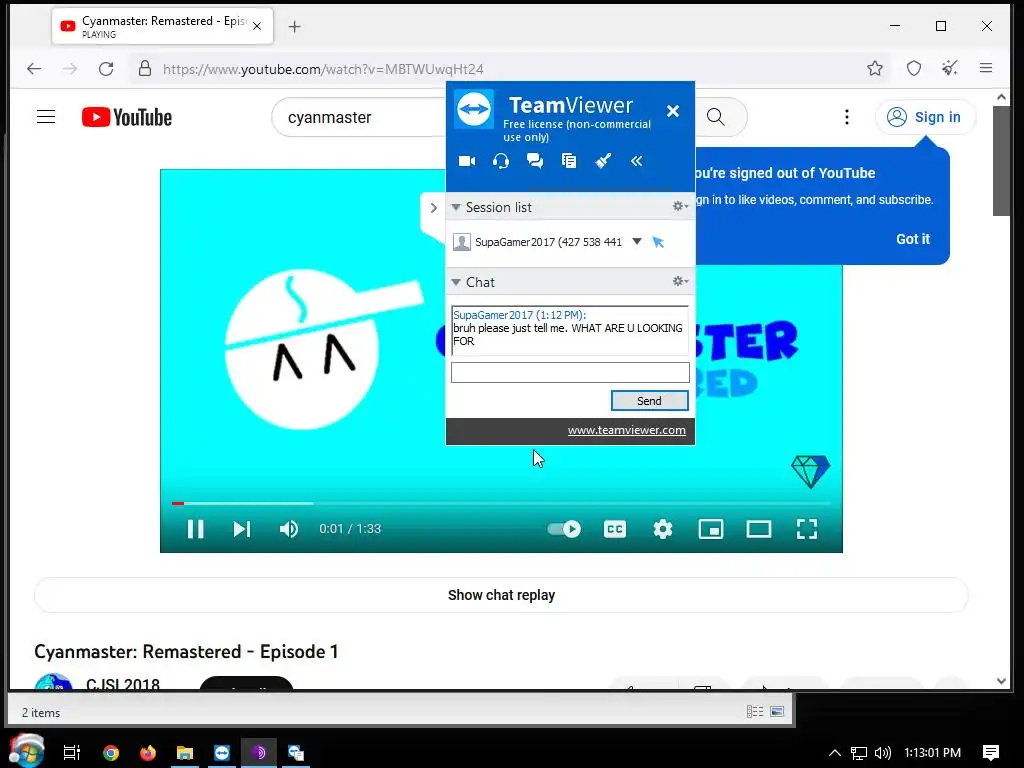Open www.teamviewer.com link
This screenshot has height=768, width=1024.
[626, 430]
